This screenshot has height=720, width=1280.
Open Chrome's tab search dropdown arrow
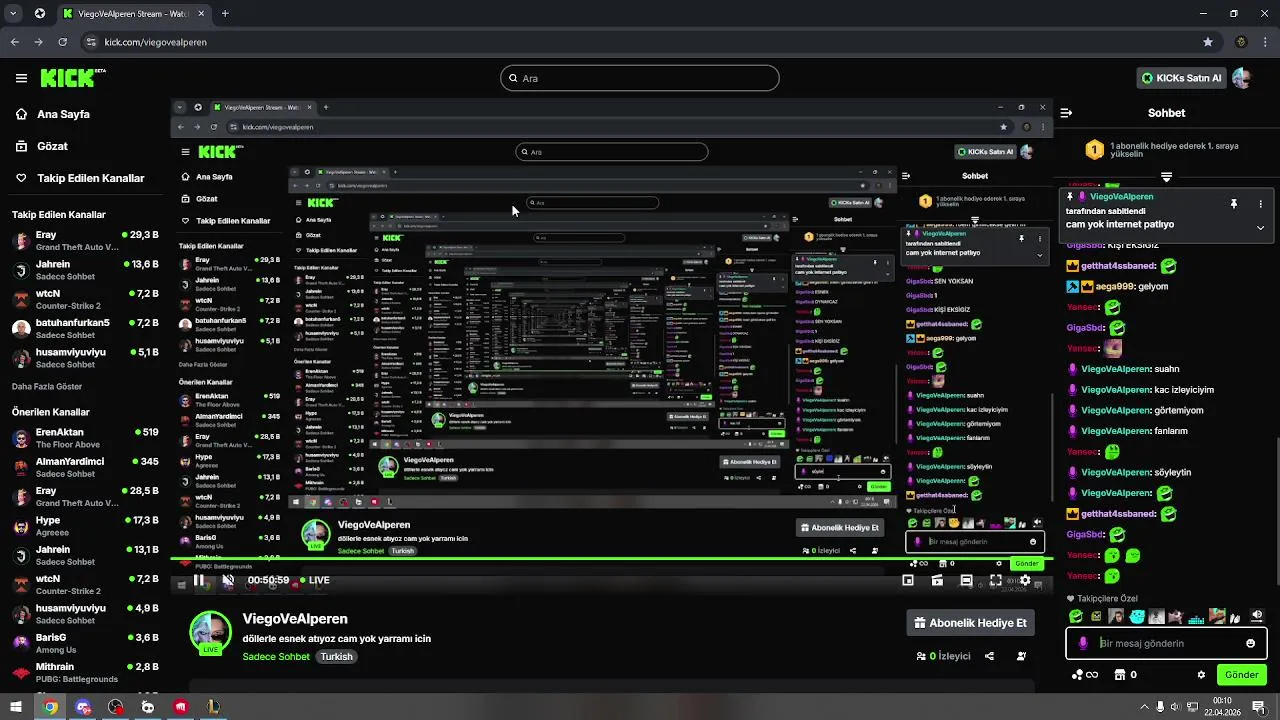13,14
